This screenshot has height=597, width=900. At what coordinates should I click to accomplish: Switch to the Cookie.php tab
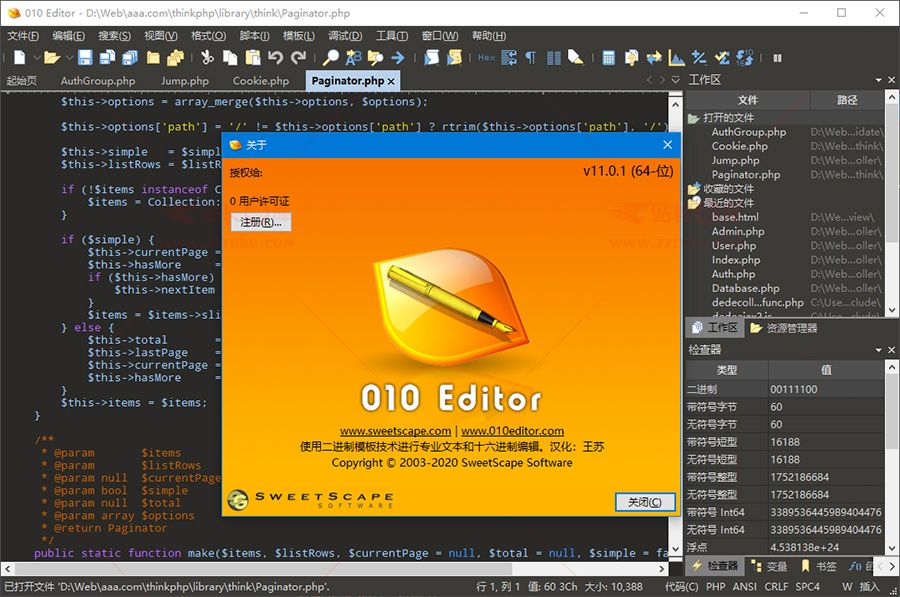tap(260, 81)
